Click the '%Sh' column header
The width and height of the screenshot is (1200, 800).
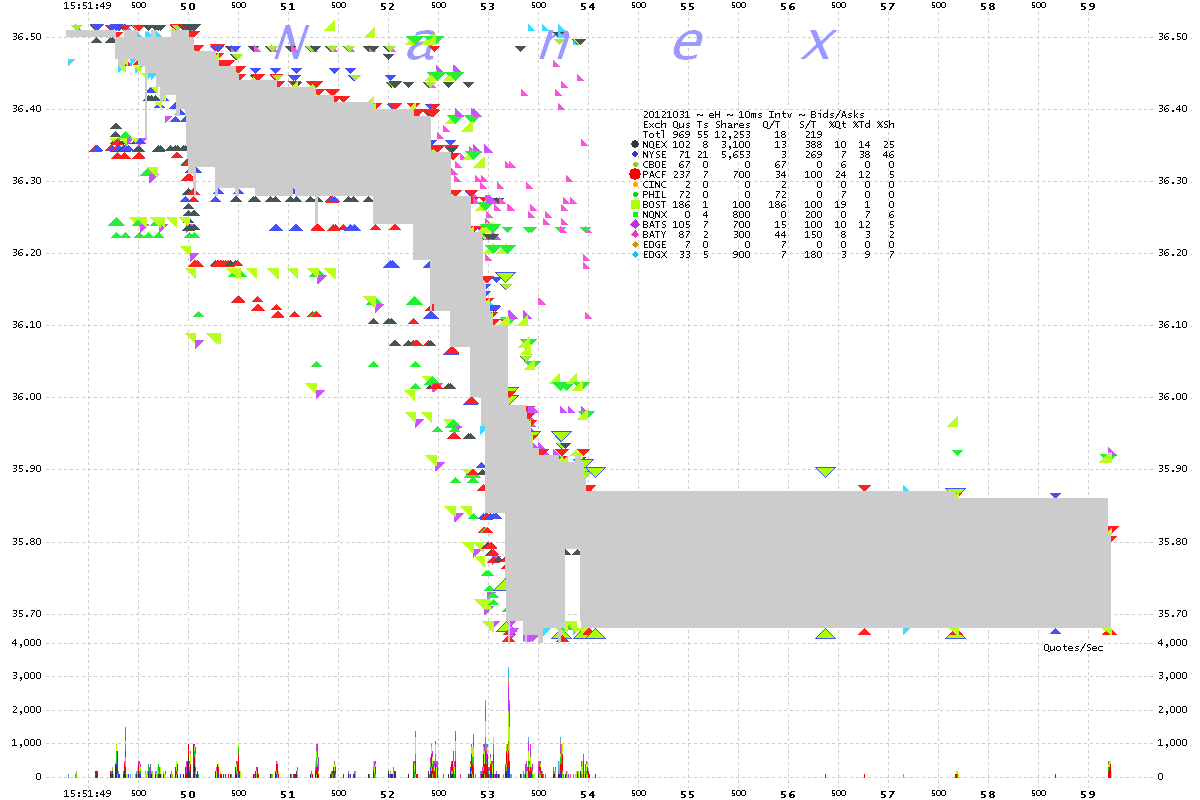(886, 125)
